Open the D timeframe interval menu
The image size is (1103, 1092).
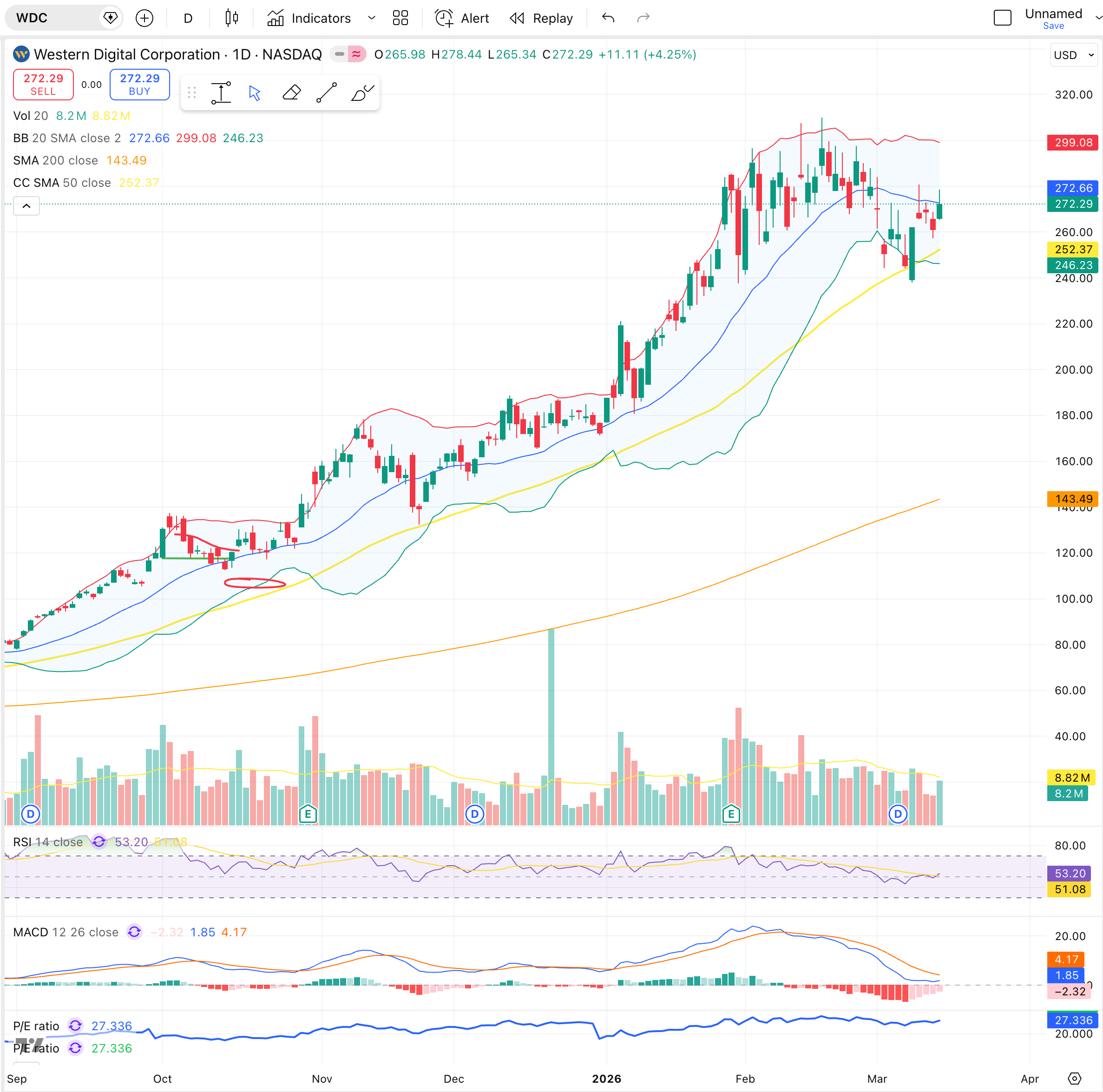pos(188,18)
